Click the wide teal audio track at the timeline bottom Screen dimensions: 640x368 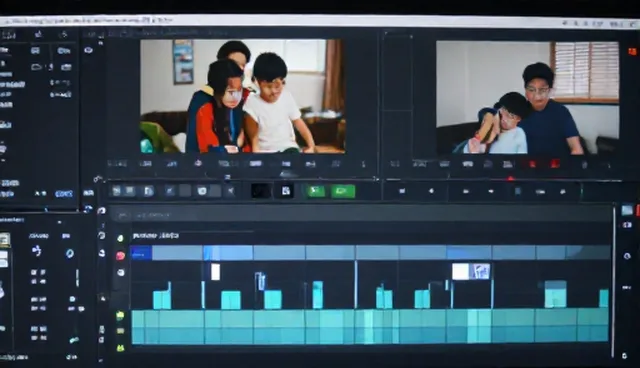(370, 326)
